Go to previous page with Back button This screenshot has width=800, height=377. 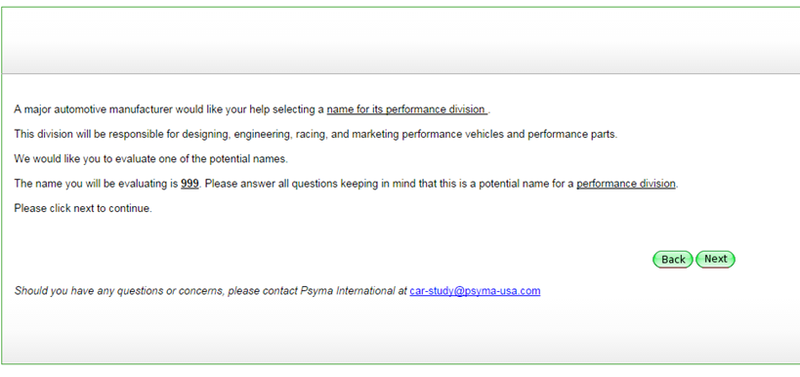tap(673, 259)
